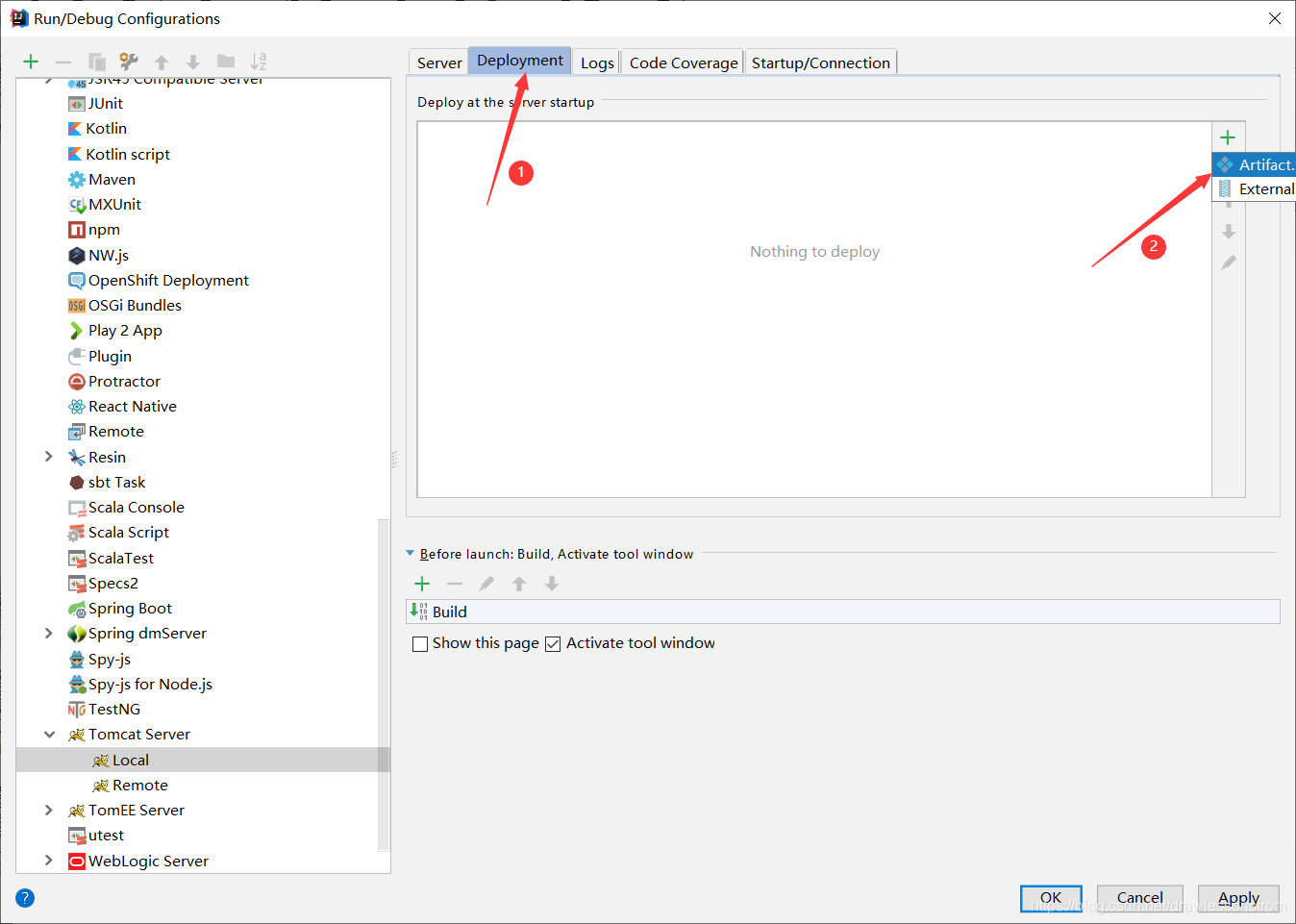The height and width of the screenshot is (924, 1296).
Task: Close the Run/Debug Configurations dialog
Action: tap(1275, 18)
